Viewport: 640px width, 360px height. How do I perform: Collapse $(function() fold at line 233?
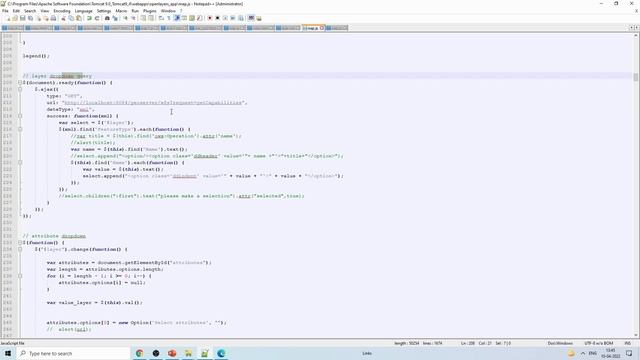click(x=20, y=242)
